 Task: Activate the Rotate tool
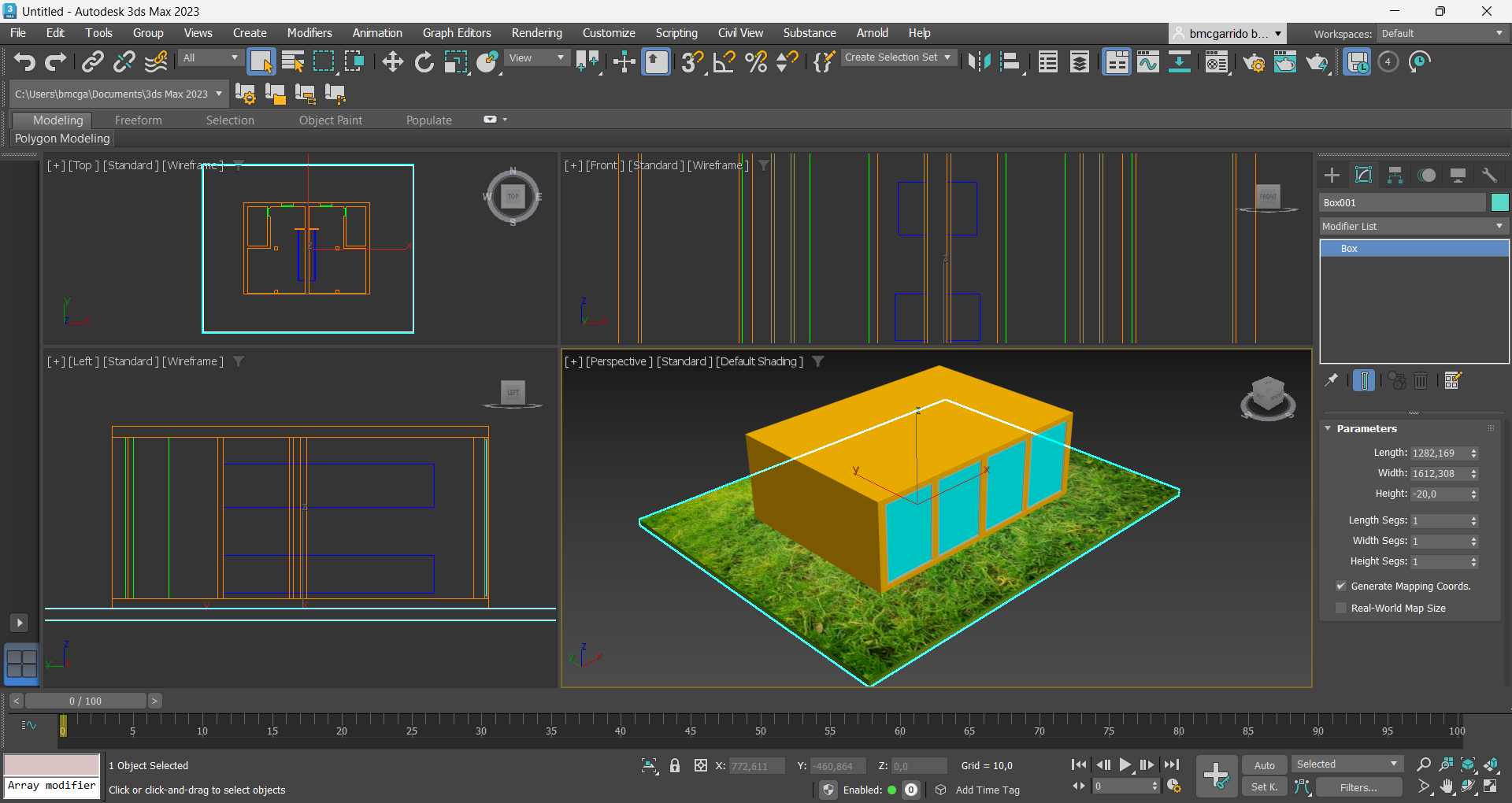tap(424, 61)
